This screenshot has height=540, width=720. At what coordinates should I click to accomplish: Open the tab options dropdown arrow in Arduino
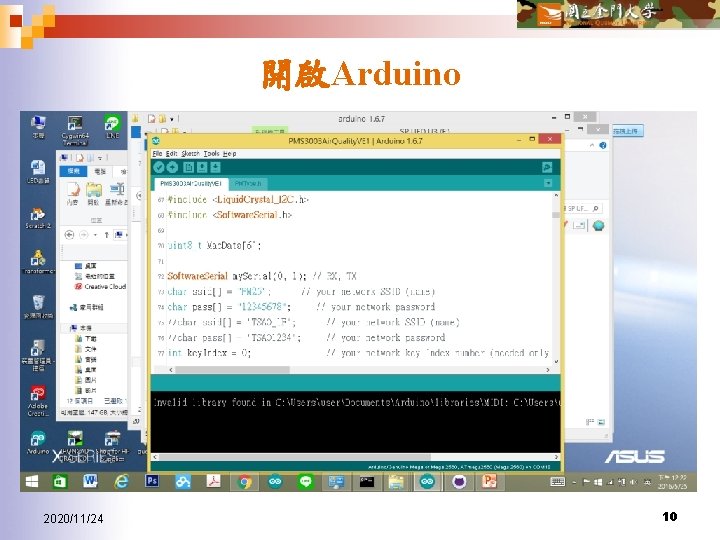[548, 183]
